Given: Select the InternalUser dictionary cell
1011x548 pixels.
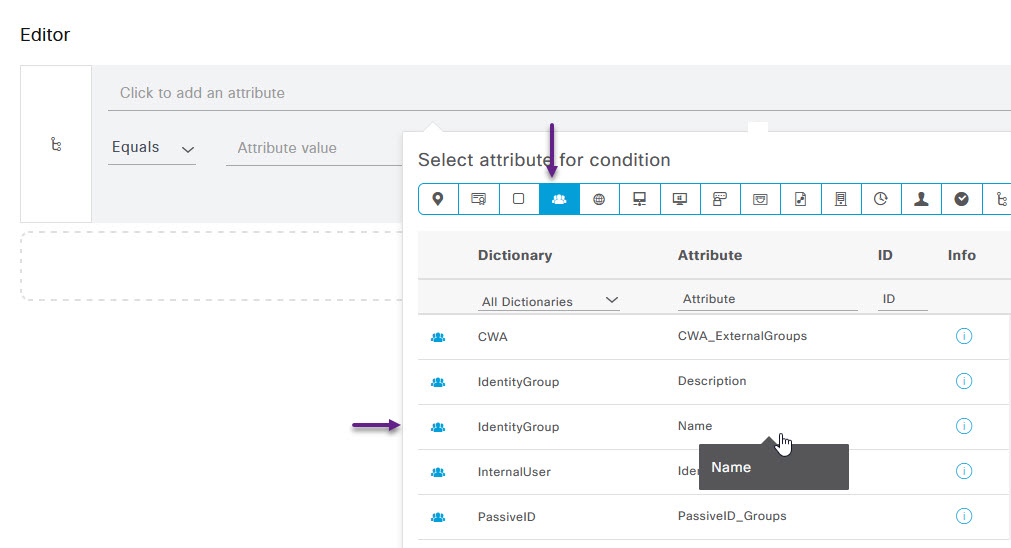Looking at the screenshot, I should [514, 472].
